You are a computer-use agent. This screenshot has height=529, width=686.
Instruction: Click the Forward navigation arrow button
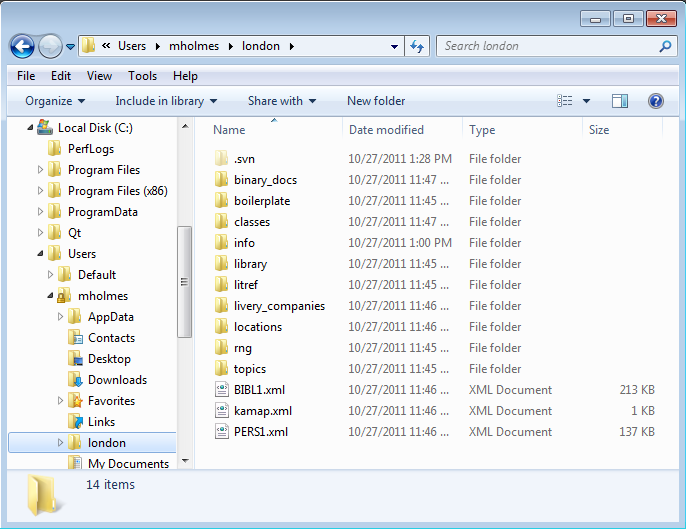50,46
